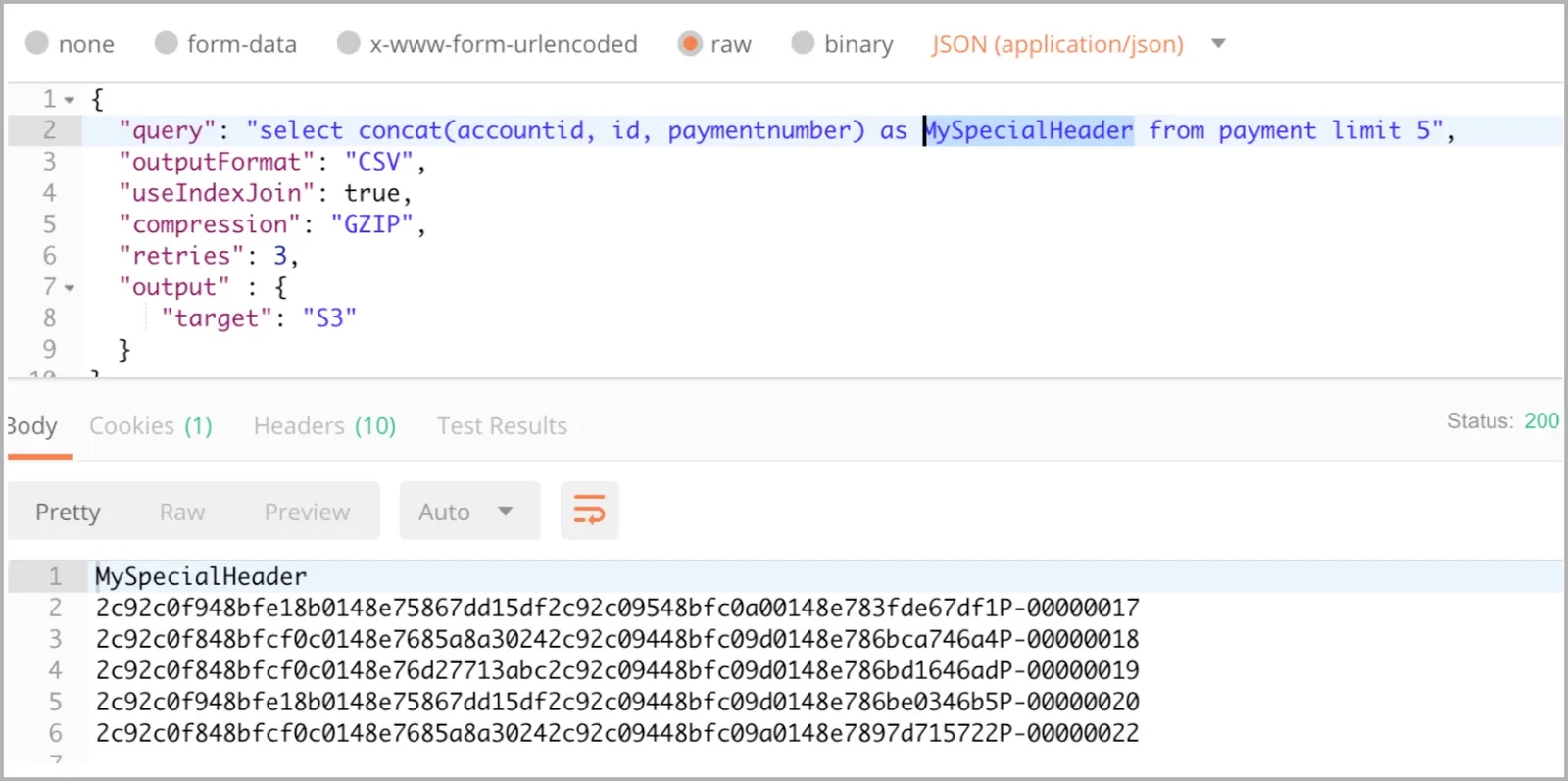Click response row ending P-00000018
This screenshot has width=1568, height=781.
(617, 639)
